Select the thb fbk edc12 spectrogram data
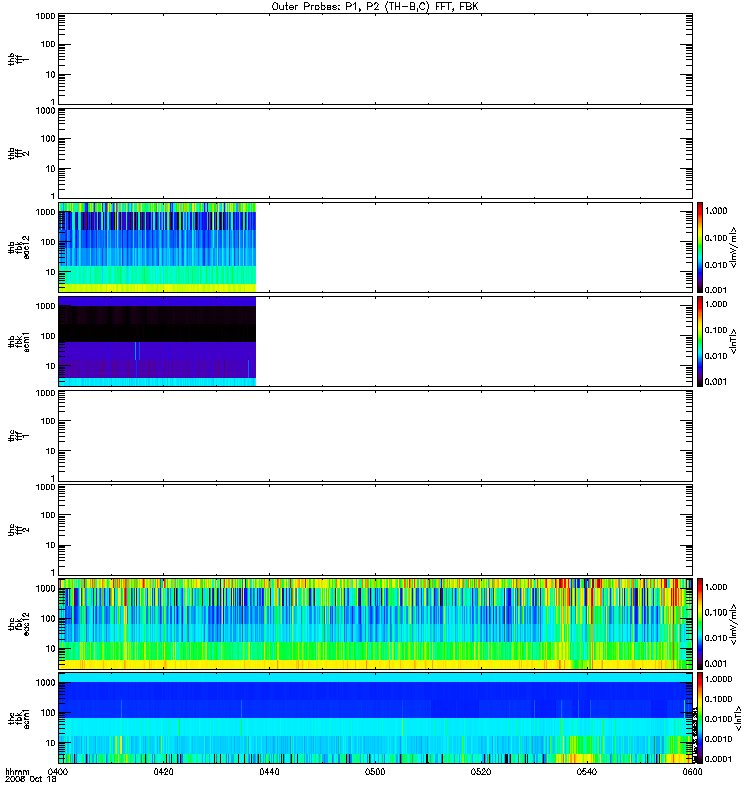The width and height of the screenshot is (750, 800). pos(157,247)
